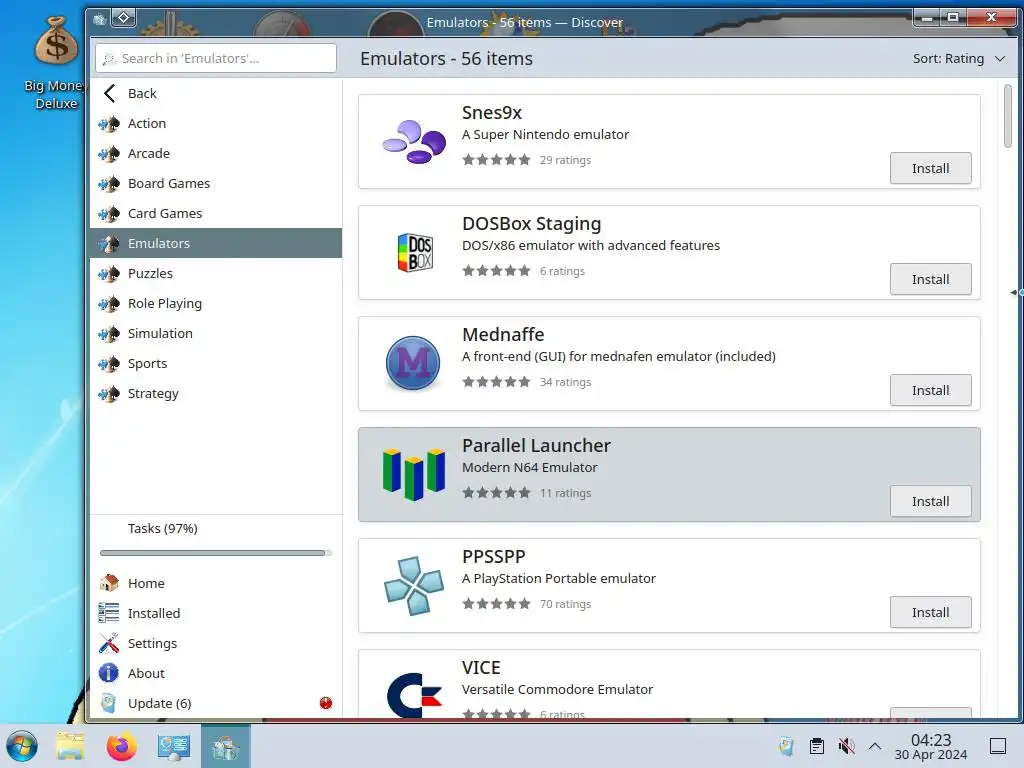This screenshot has height=768, width=1024.
Task: Click the 'VICE' title text
Action: click(481, 668)
